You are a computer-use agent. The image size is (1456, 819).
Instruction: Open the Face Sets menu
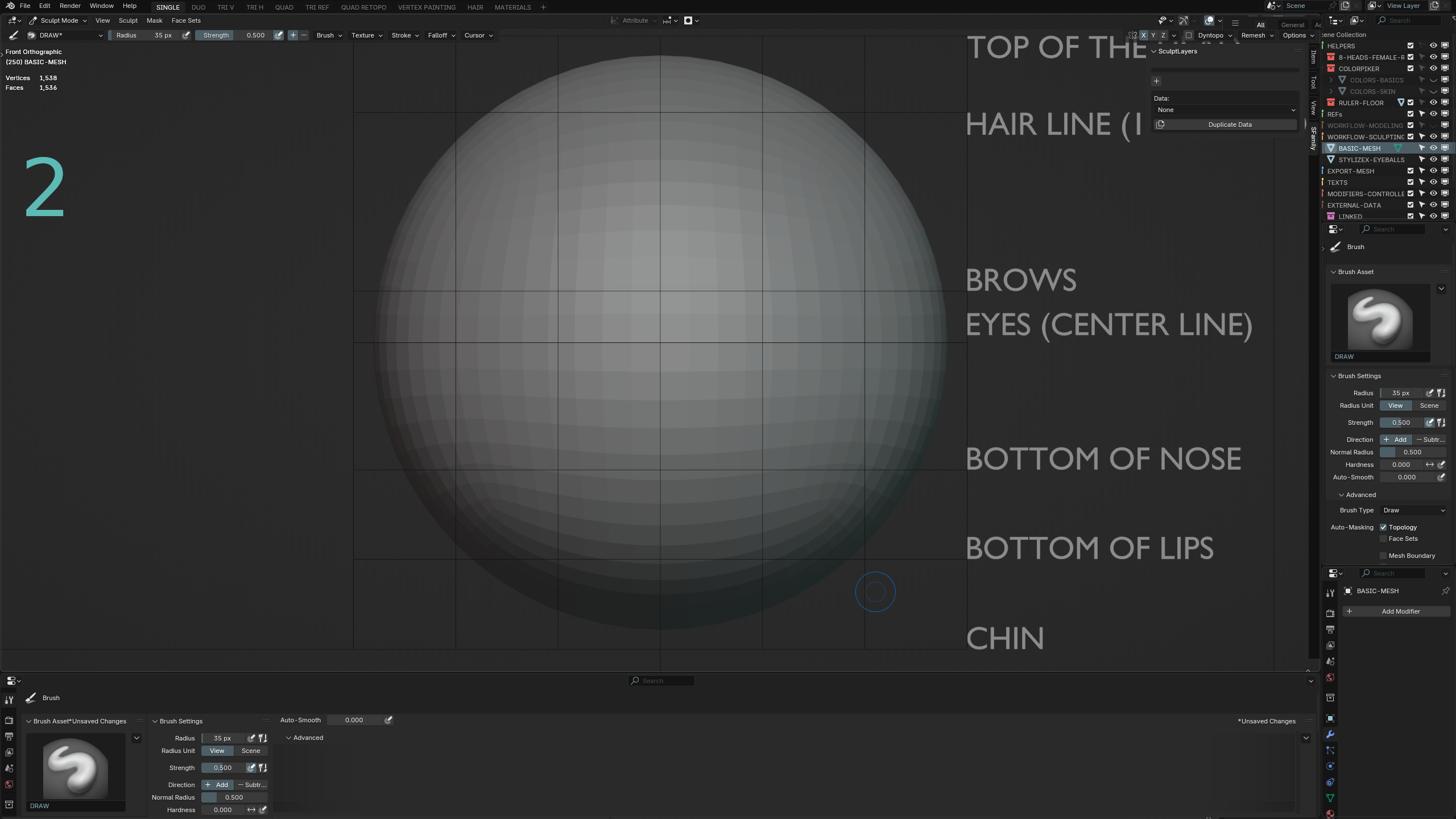click(x=186, y=20)
